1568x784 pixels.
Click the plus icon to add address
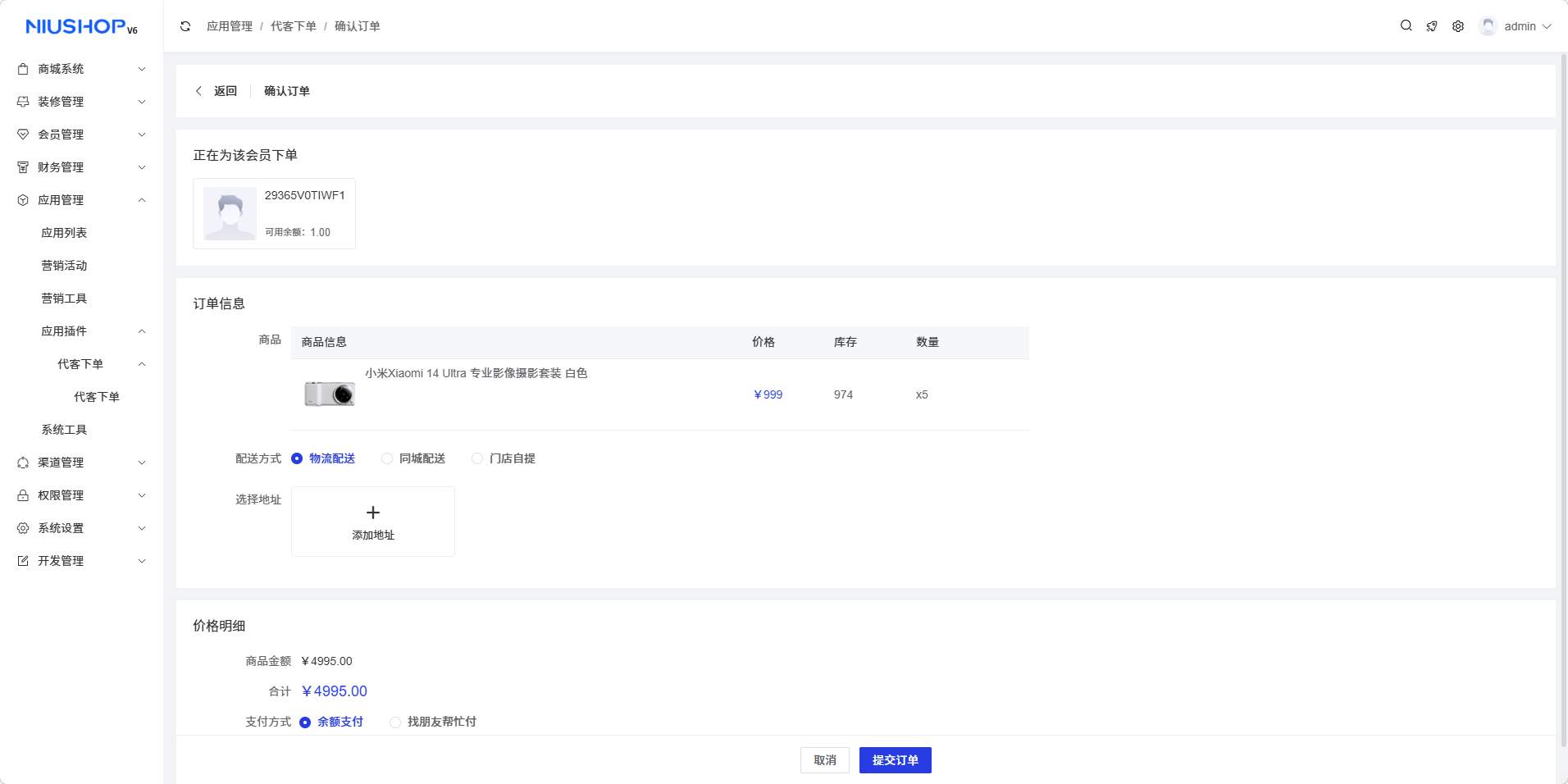click(373, 513)
